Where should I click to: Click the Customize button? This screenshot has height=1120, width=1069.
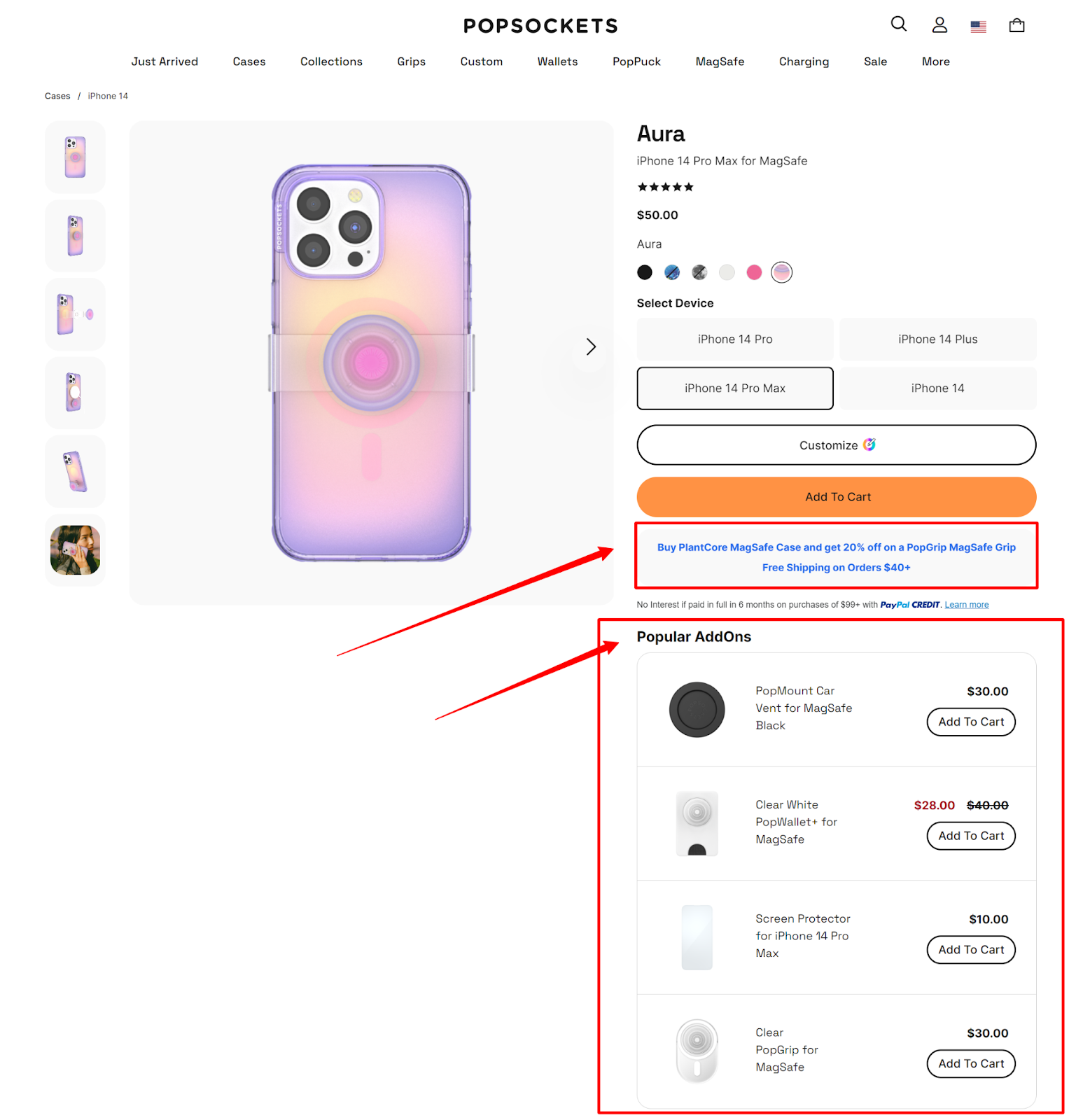click(836, 445)
